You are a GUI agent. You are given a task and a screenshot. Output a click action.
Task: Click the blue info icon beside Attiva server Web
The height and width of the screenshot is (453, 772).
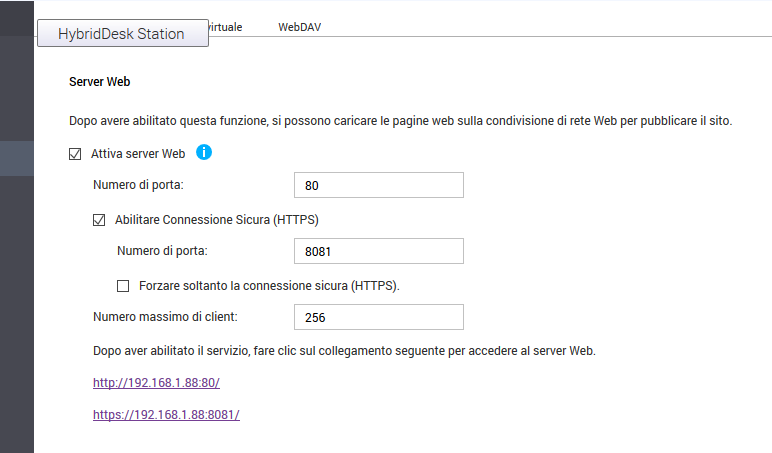pos(204,152)
